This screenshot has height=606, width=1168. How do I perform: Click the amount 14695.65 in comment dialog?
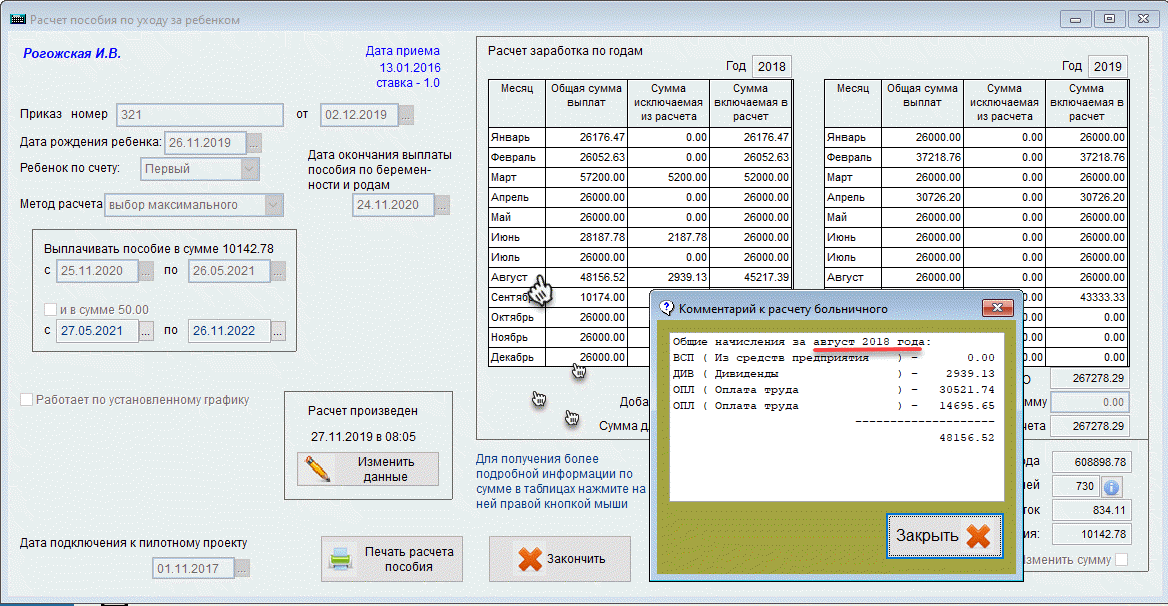(x=967, y=406)
